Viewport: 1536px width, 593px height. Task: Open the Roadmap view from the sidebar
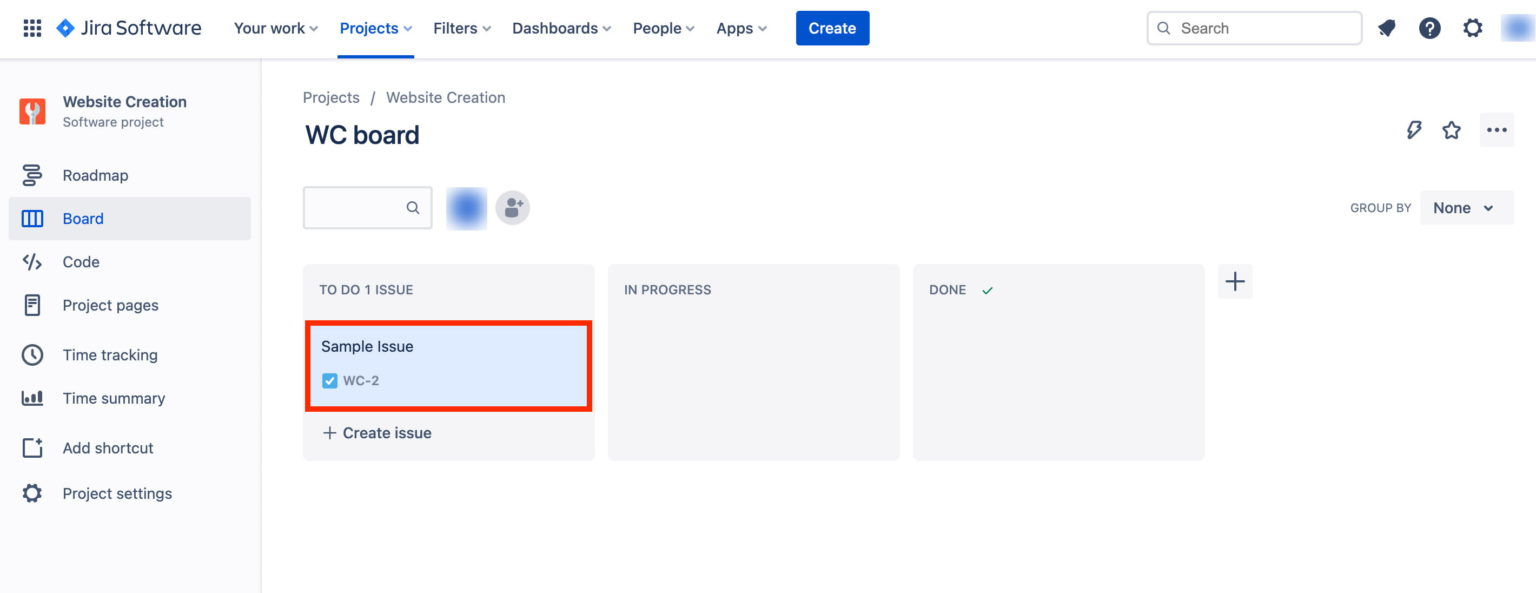click(x=95, y=175)
